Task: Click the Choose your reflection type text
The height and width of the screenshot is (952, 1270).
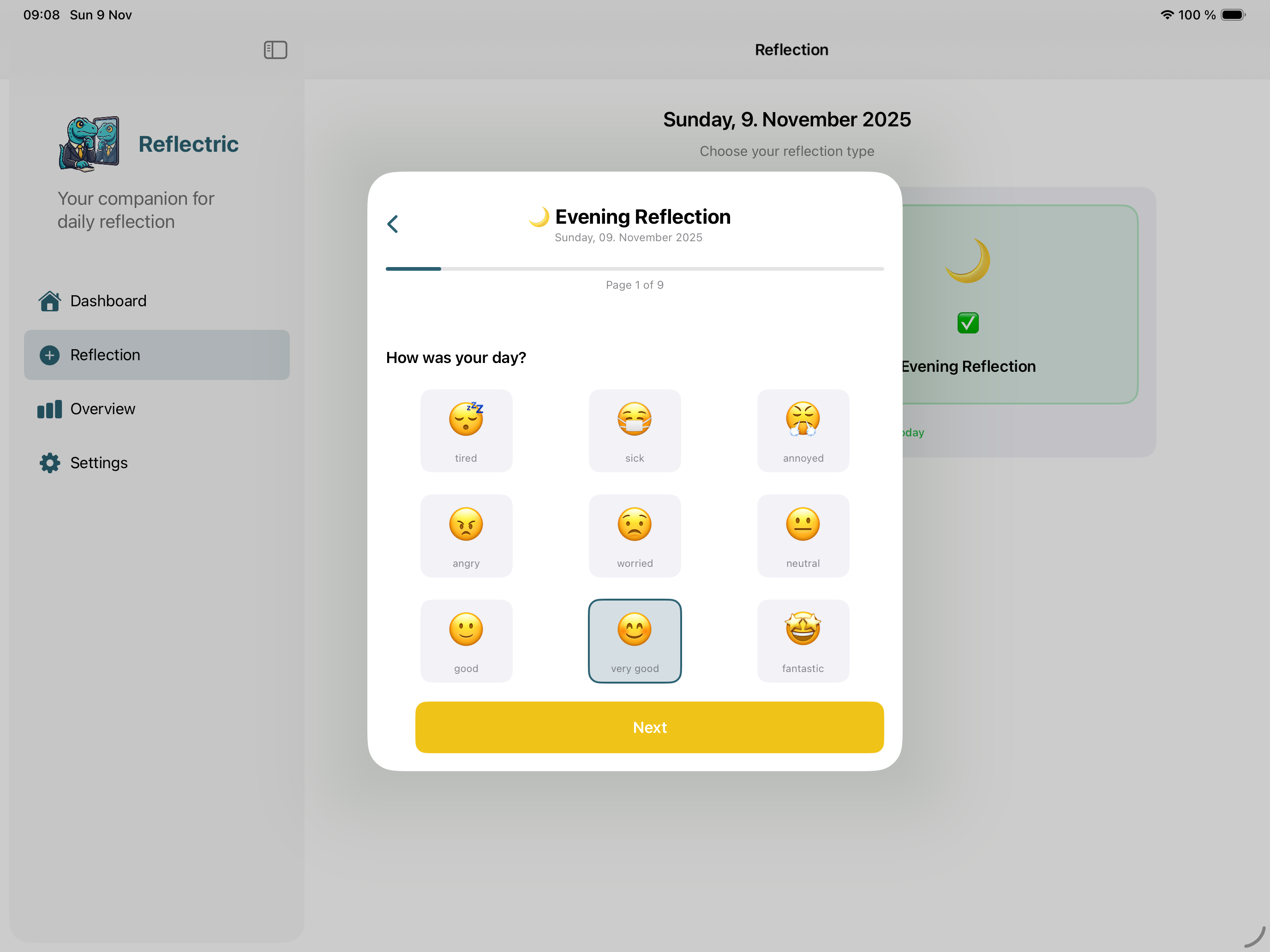Action: click(x=786, y=151)
